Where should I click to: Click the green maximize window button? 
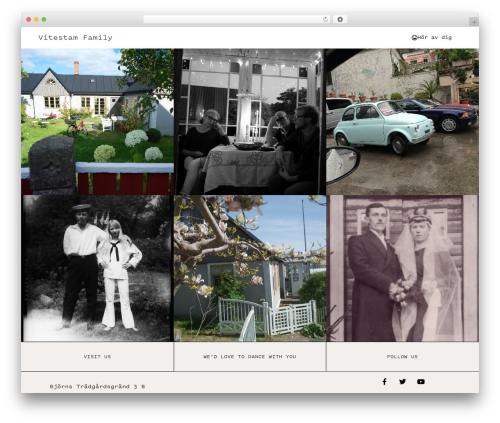[44, 19]
